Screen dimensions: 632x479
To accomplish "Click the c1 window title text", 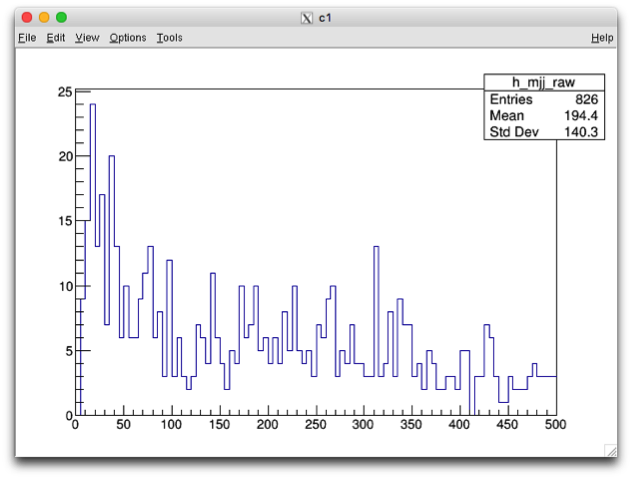I will (x=326, y=18).
